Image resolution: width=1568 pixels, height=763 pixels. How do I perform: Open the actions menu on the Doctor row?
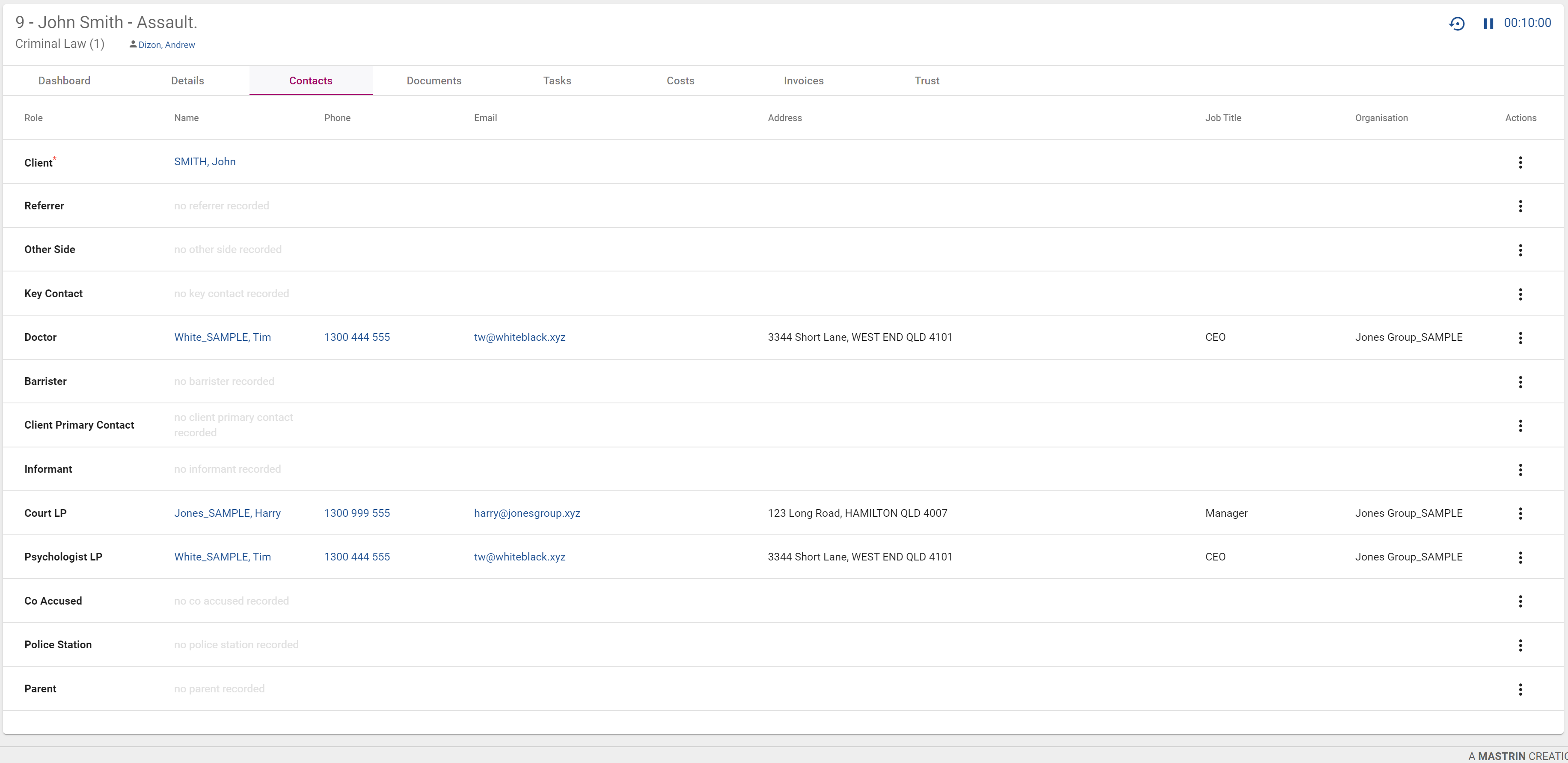click(1520, 338)
